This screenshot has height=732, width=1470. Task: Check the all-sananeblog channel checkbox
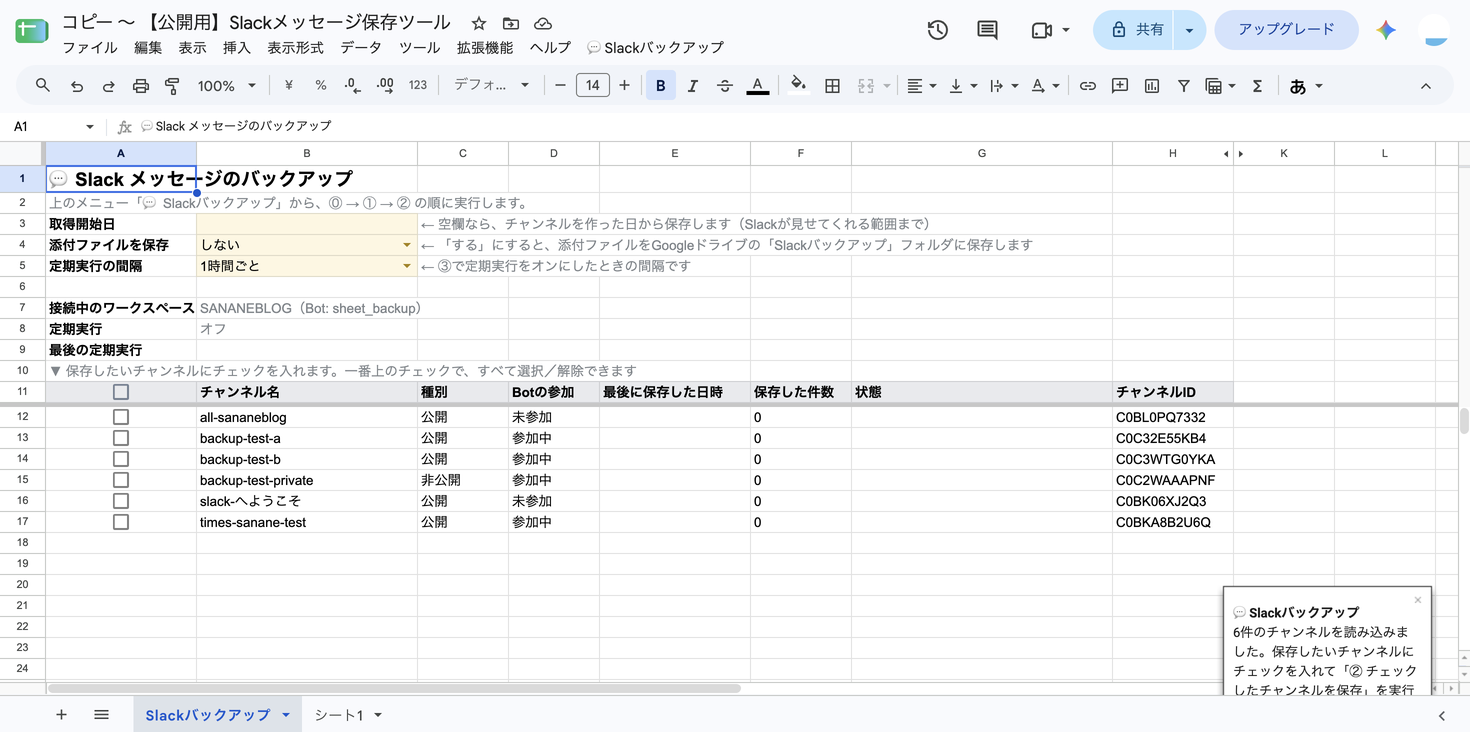[x=121, y=417]
